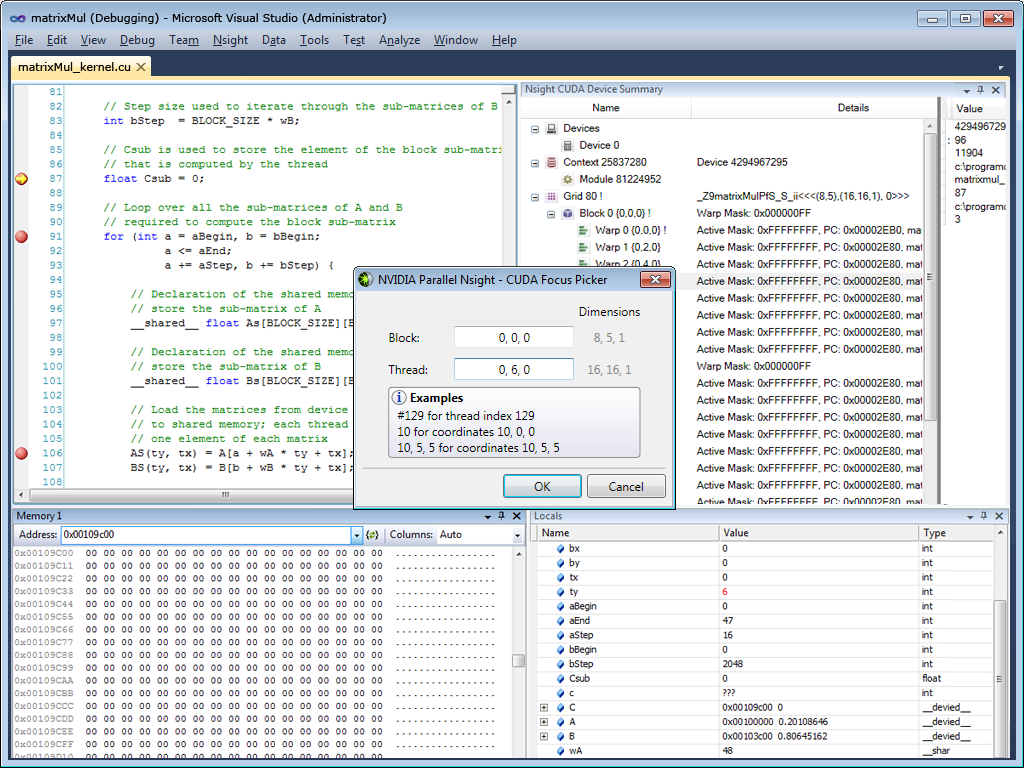Click the Warp 0 {0,0,0} icon

point(585,231)
